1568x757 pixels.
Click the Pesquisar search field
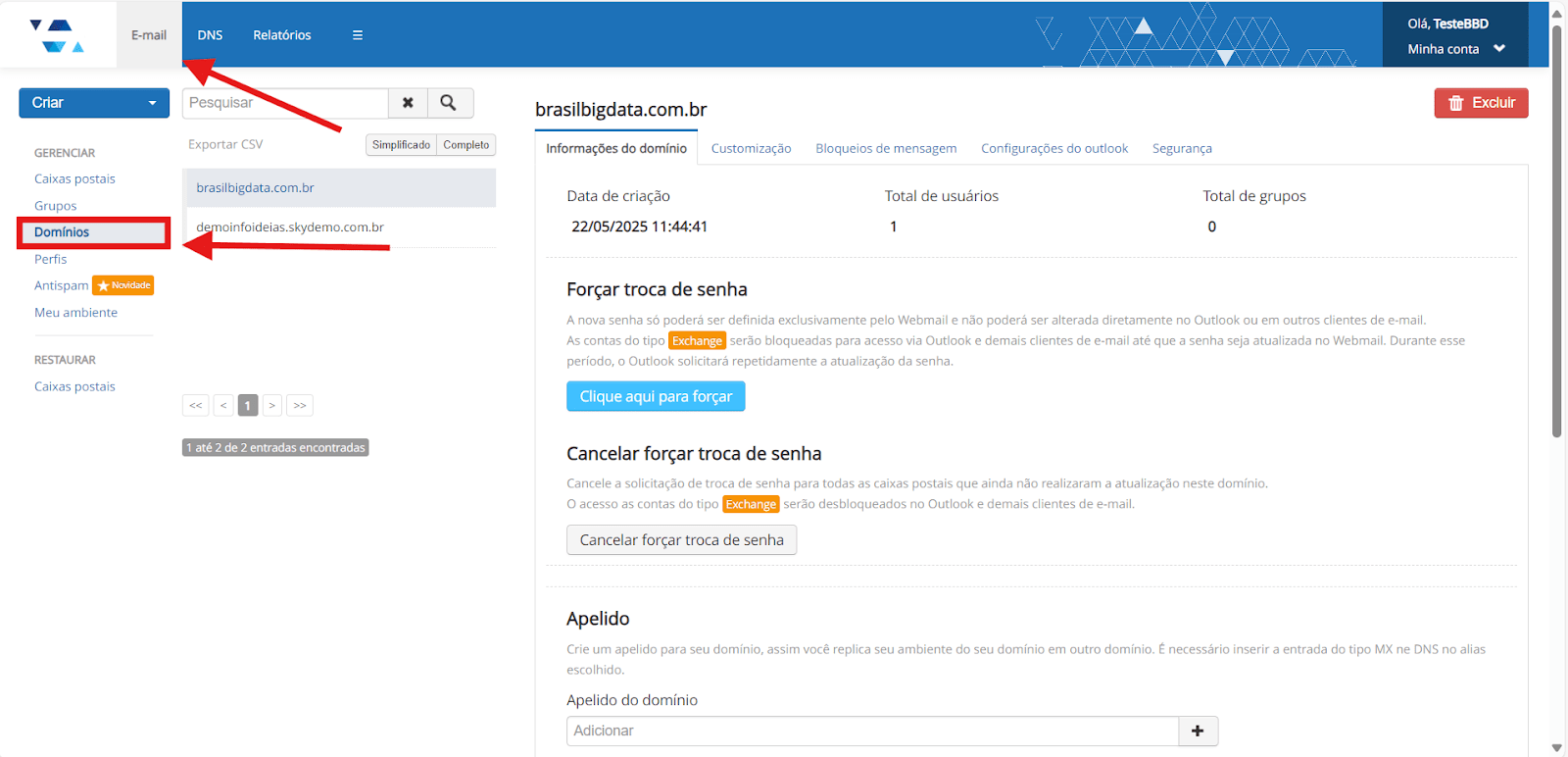point(285,103)
